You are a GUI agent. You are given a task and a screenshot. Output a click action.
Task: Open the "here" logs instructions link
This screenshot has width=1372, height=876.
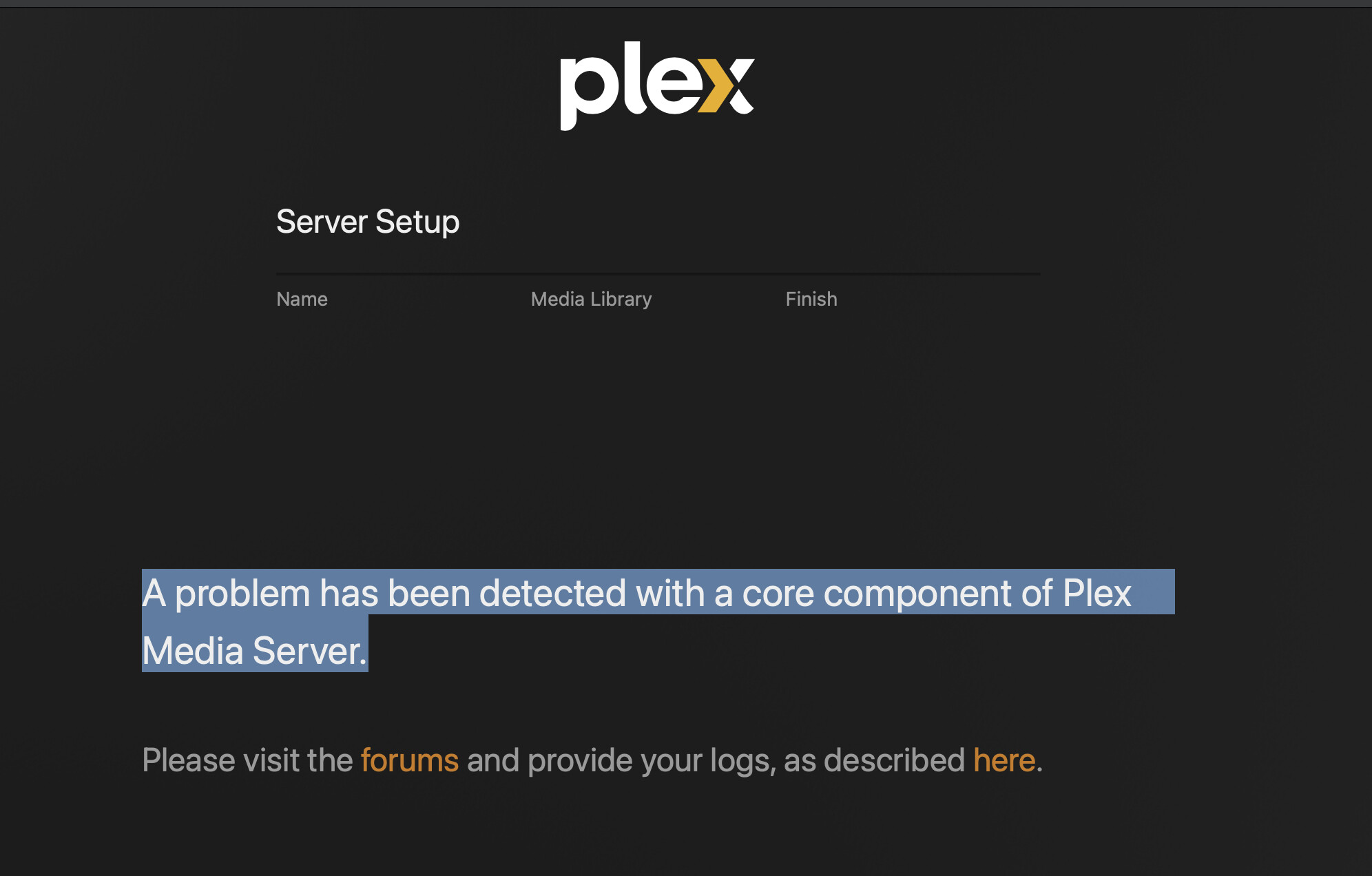(x=1004, y=760)
